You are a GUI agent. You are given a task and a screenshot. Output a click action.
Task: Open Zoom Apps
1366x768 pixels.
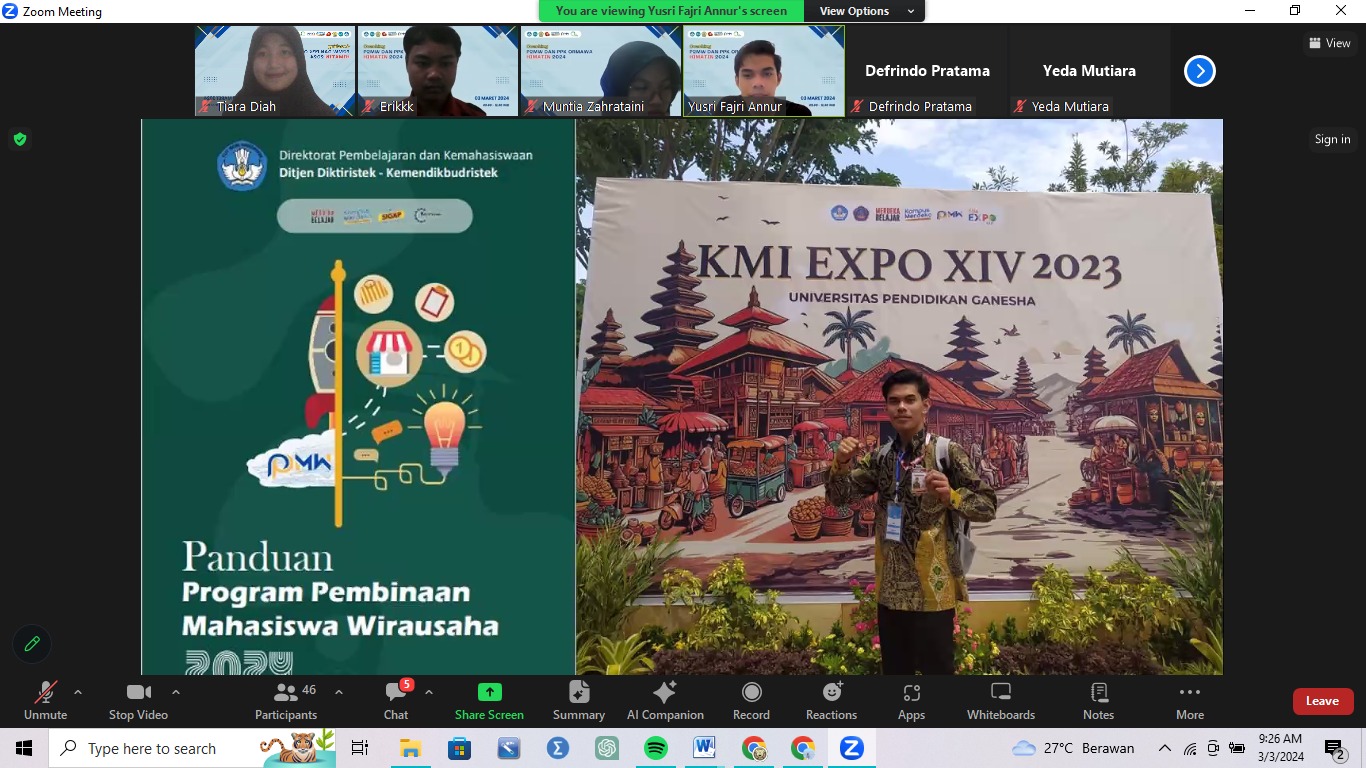[x=911, y=700]
